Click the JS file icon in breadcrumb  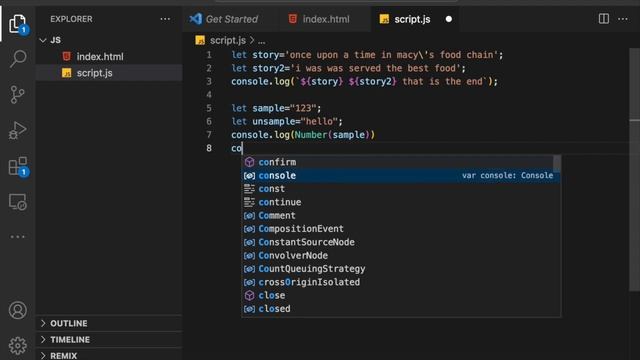click(x=200, y=40)
